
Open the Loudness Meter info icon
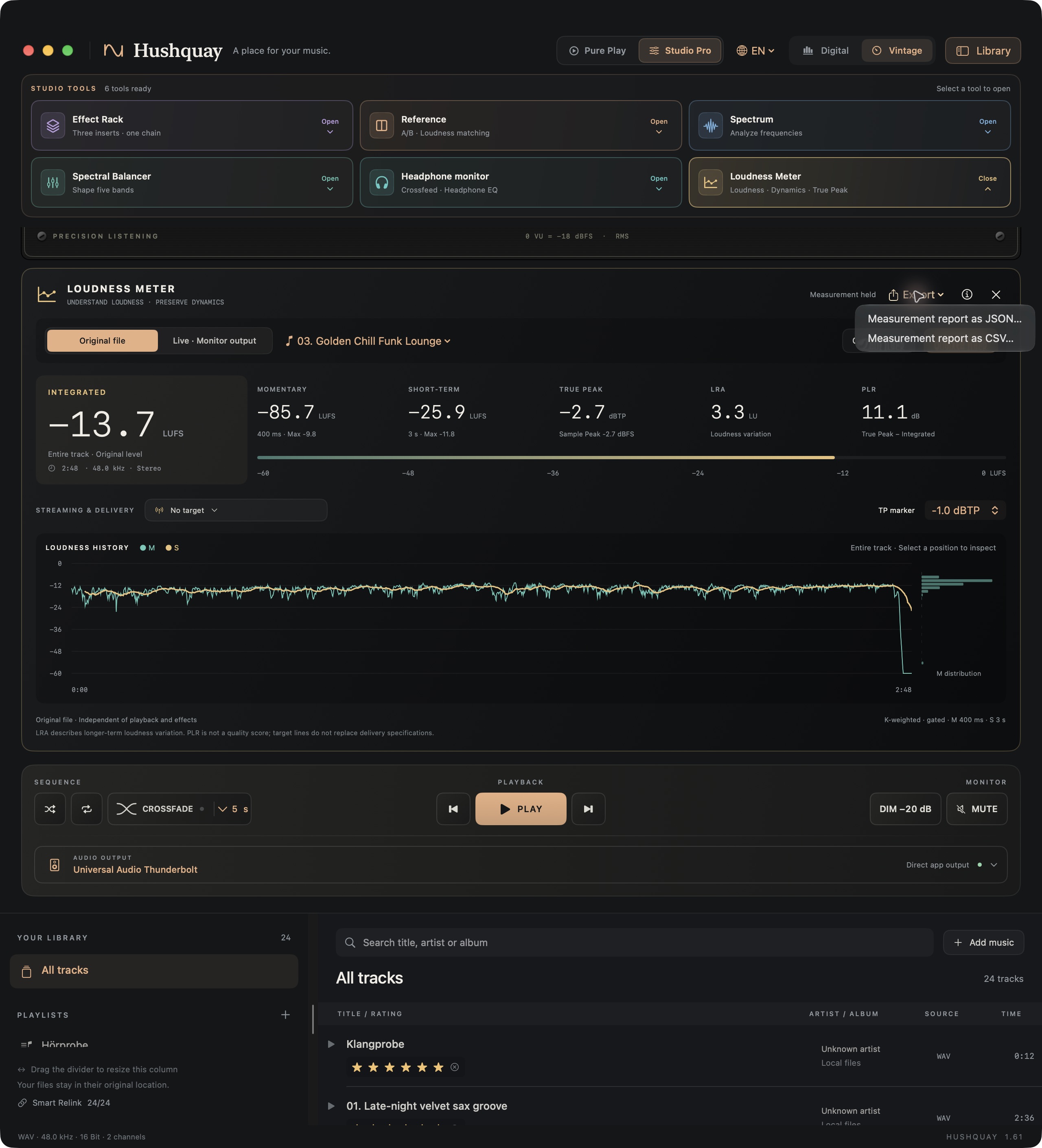[x=967, y=294]
